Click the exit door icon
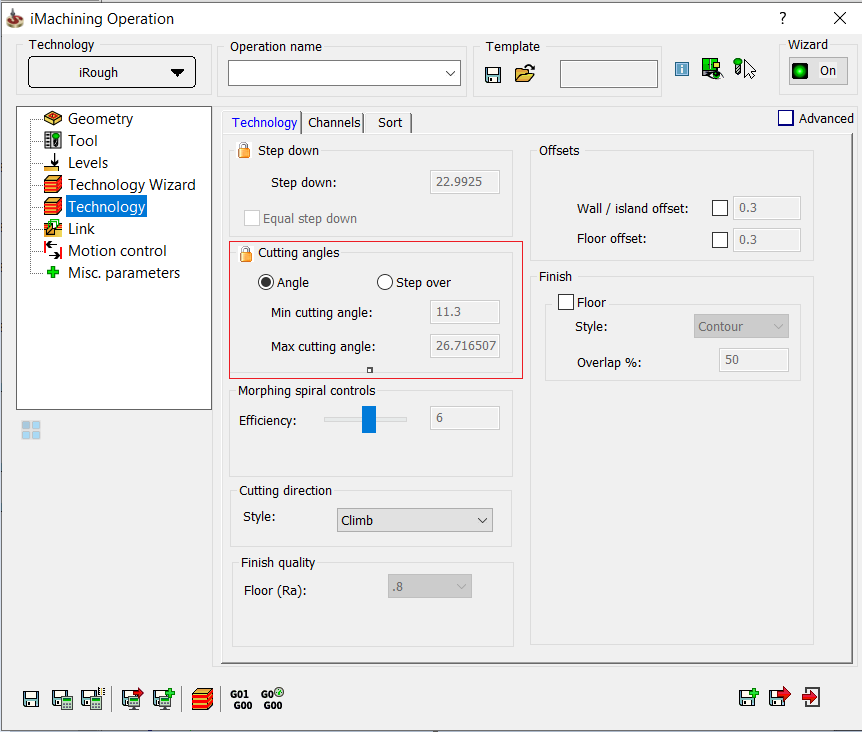 coord(811,697)
